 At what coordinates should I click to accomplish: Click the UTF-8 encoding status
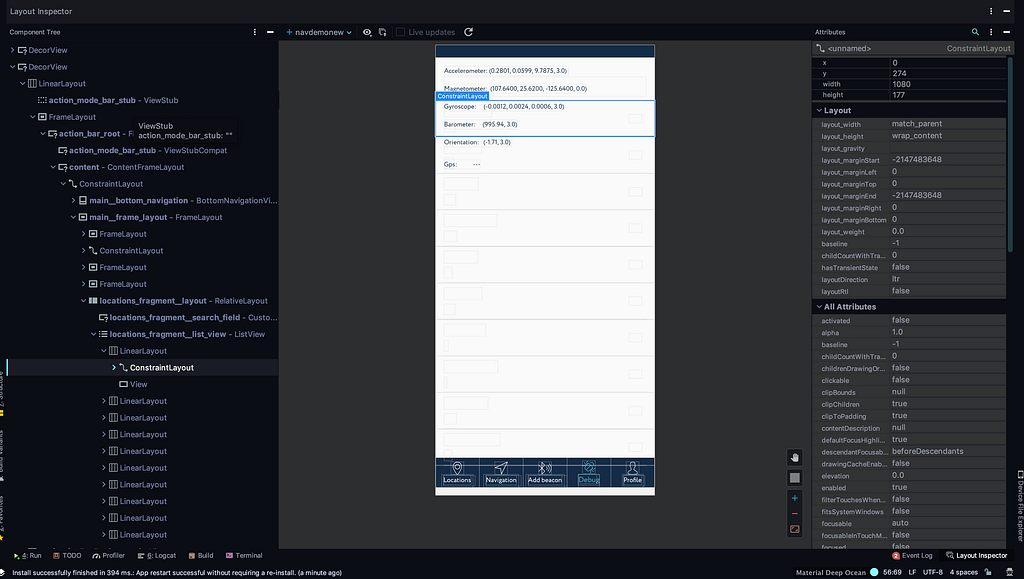point(933,572)
